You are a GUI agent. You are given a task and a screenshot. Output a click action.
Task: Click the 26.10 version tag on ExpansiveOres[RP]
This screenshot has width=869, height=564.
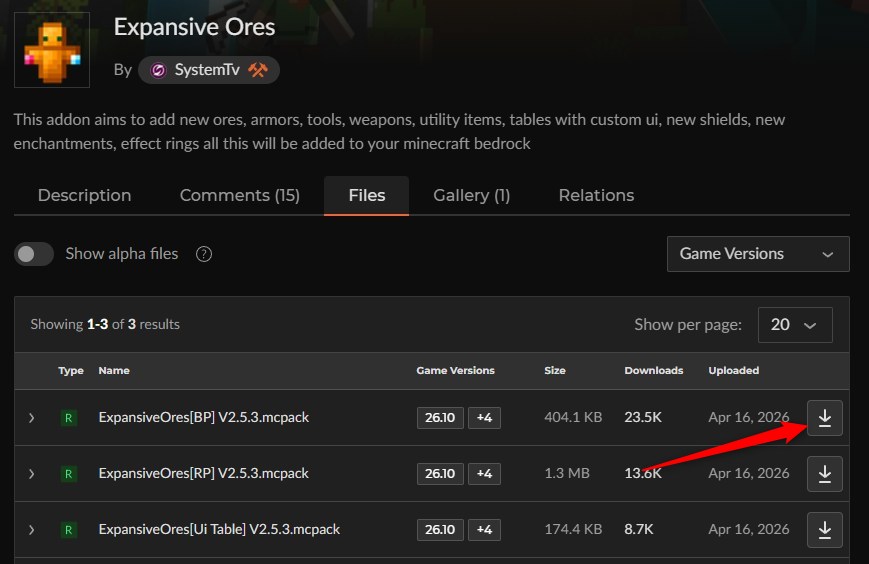pos(440,474)
